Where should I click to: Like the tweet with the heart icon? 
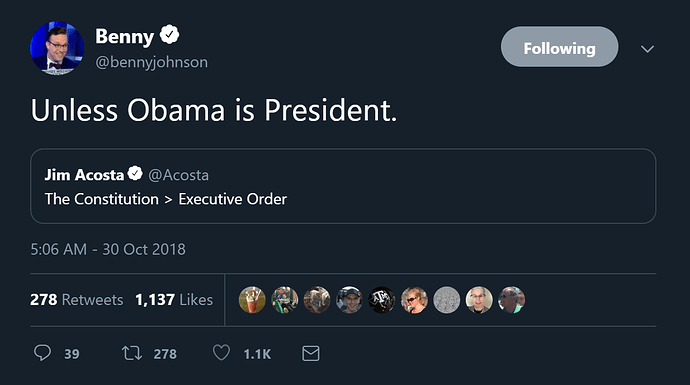click(x=221, y=353)
